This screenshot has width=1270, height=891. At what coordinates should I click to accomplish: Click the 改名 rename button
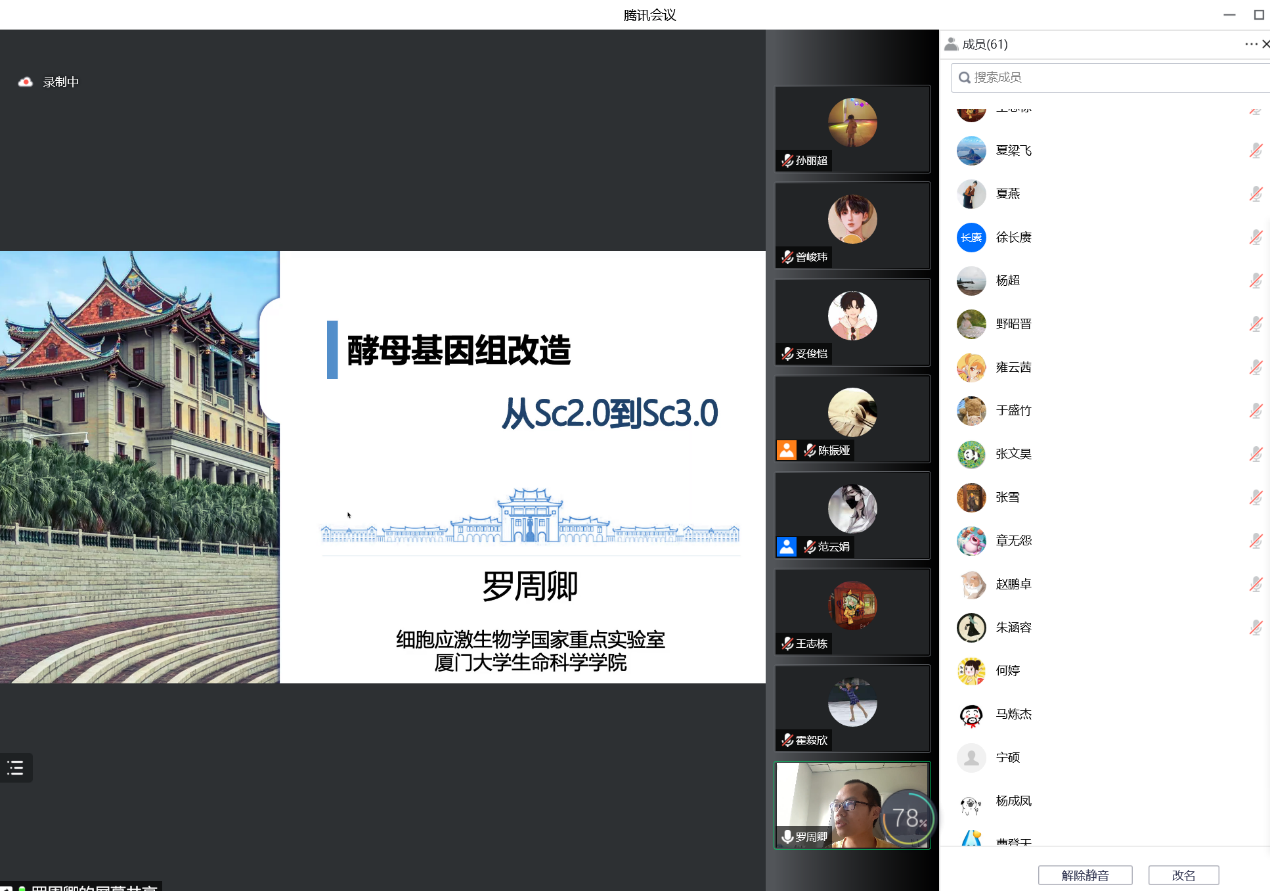(1184, 875)
